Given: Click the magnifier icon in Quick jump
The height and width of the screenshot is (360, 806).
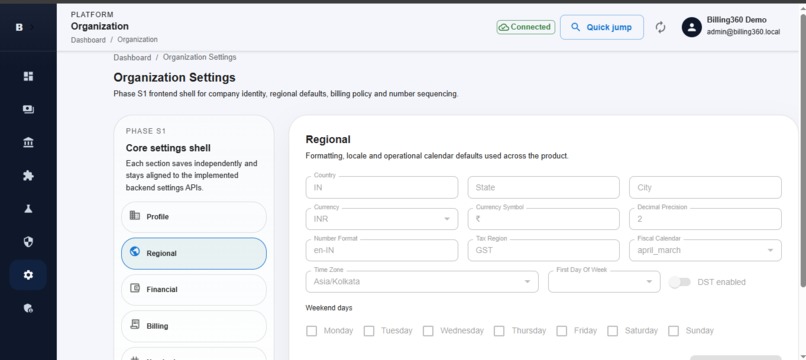Looking at the screenshot, I should click(576, 27).
